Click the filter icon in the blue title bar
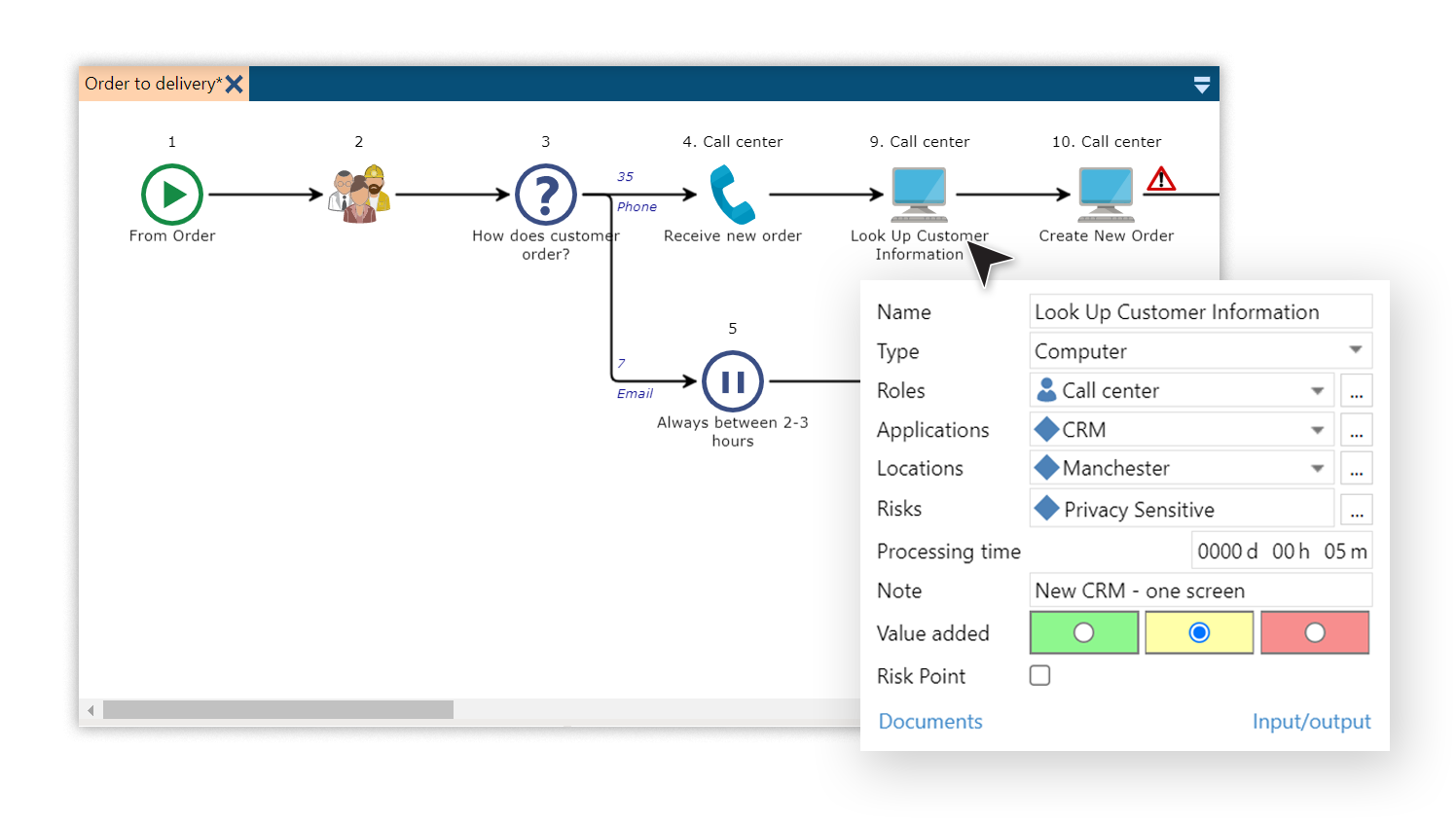 click(x=1202, y=84)
